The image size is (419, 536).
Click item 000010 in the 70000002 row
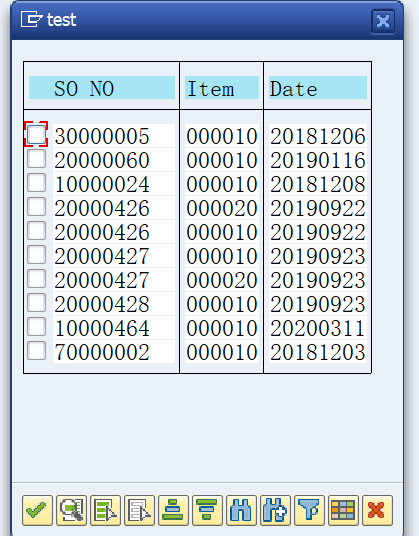click(x=222, y=352)
